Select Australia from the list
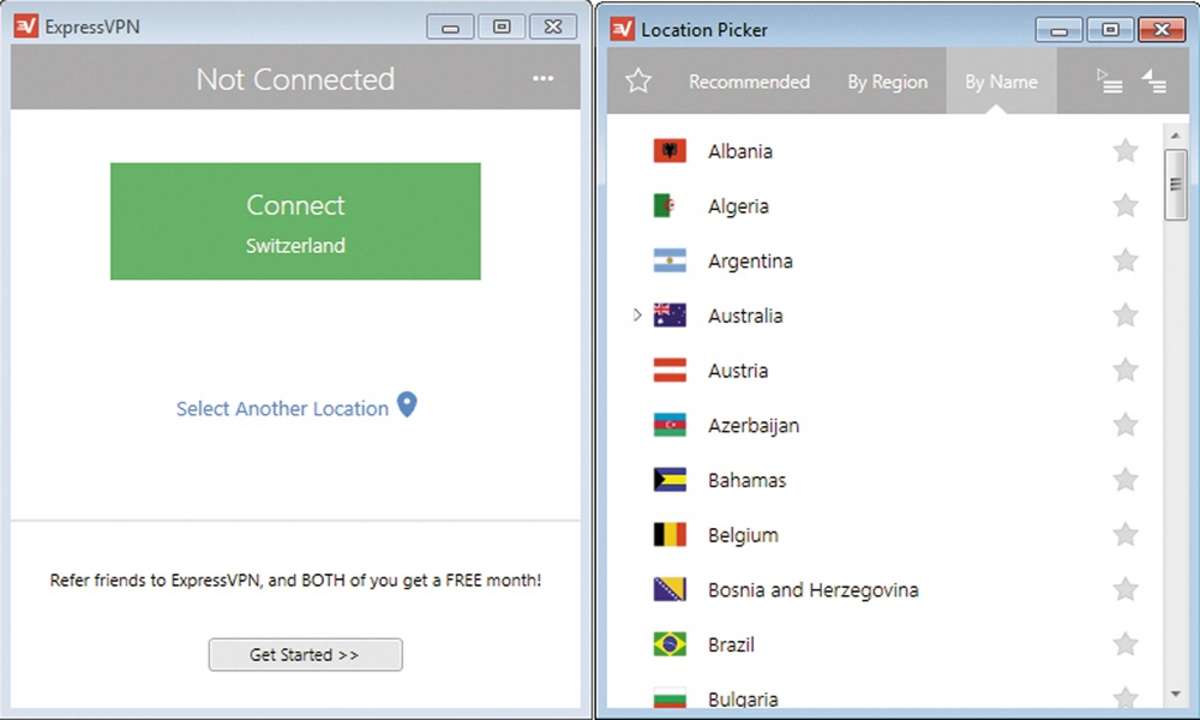The width and height of the screenshot is (1200, 720). [x=745, y=315]
